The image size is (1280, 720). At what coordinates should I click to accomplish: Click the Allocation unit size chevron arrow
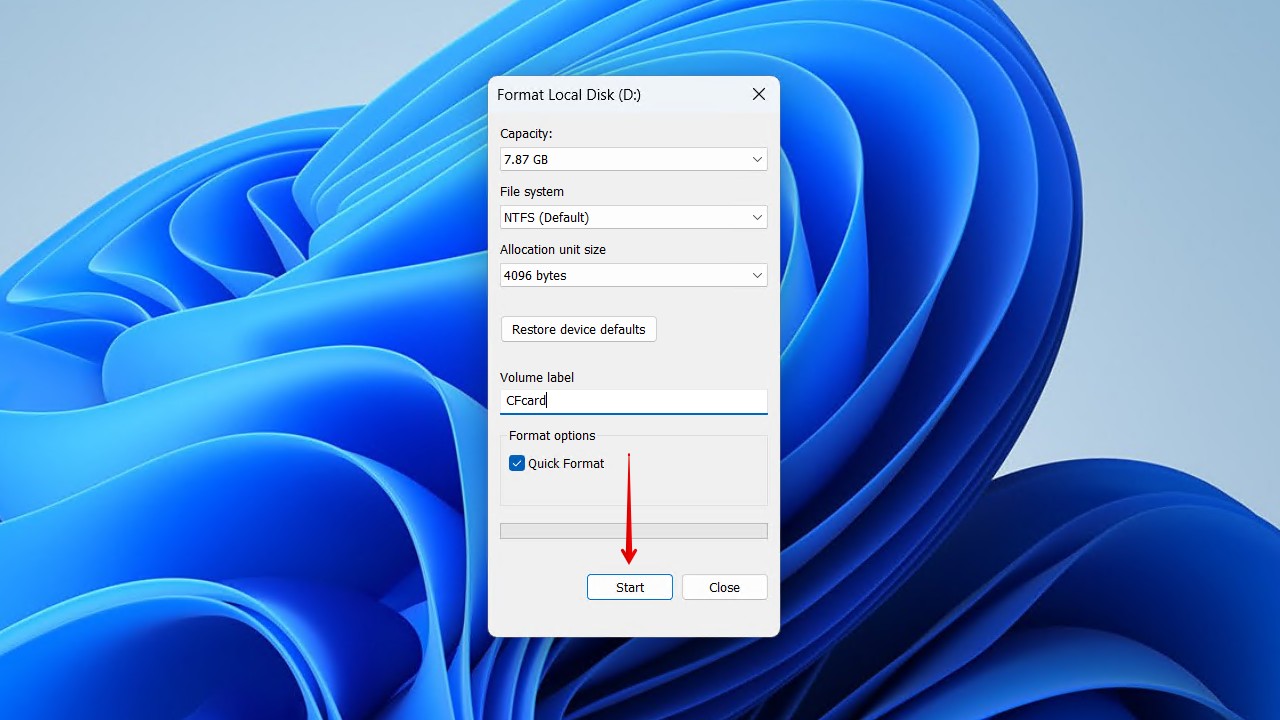coord(757,275)
